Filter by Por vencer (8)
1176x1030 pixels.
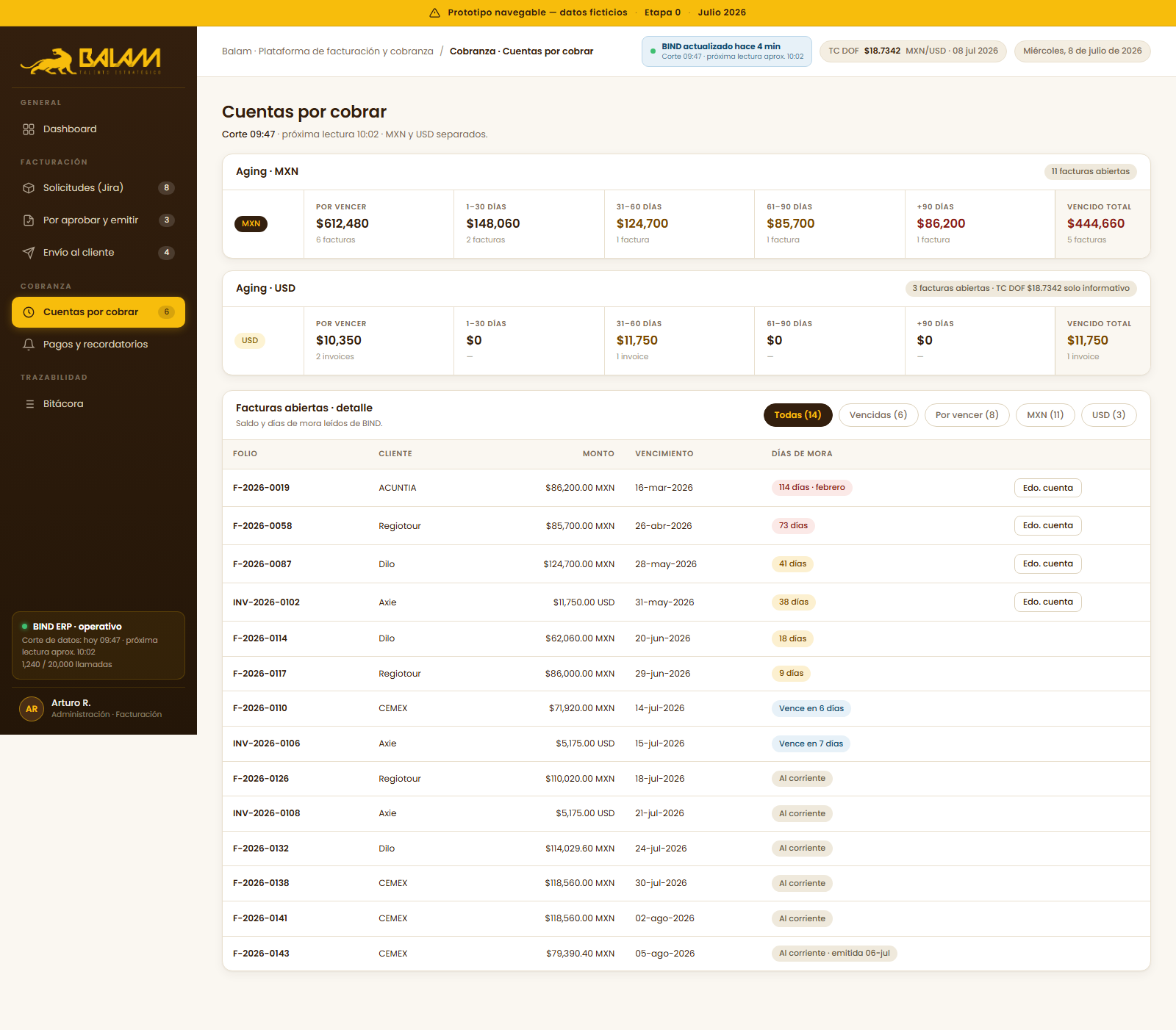click(967, 415)
